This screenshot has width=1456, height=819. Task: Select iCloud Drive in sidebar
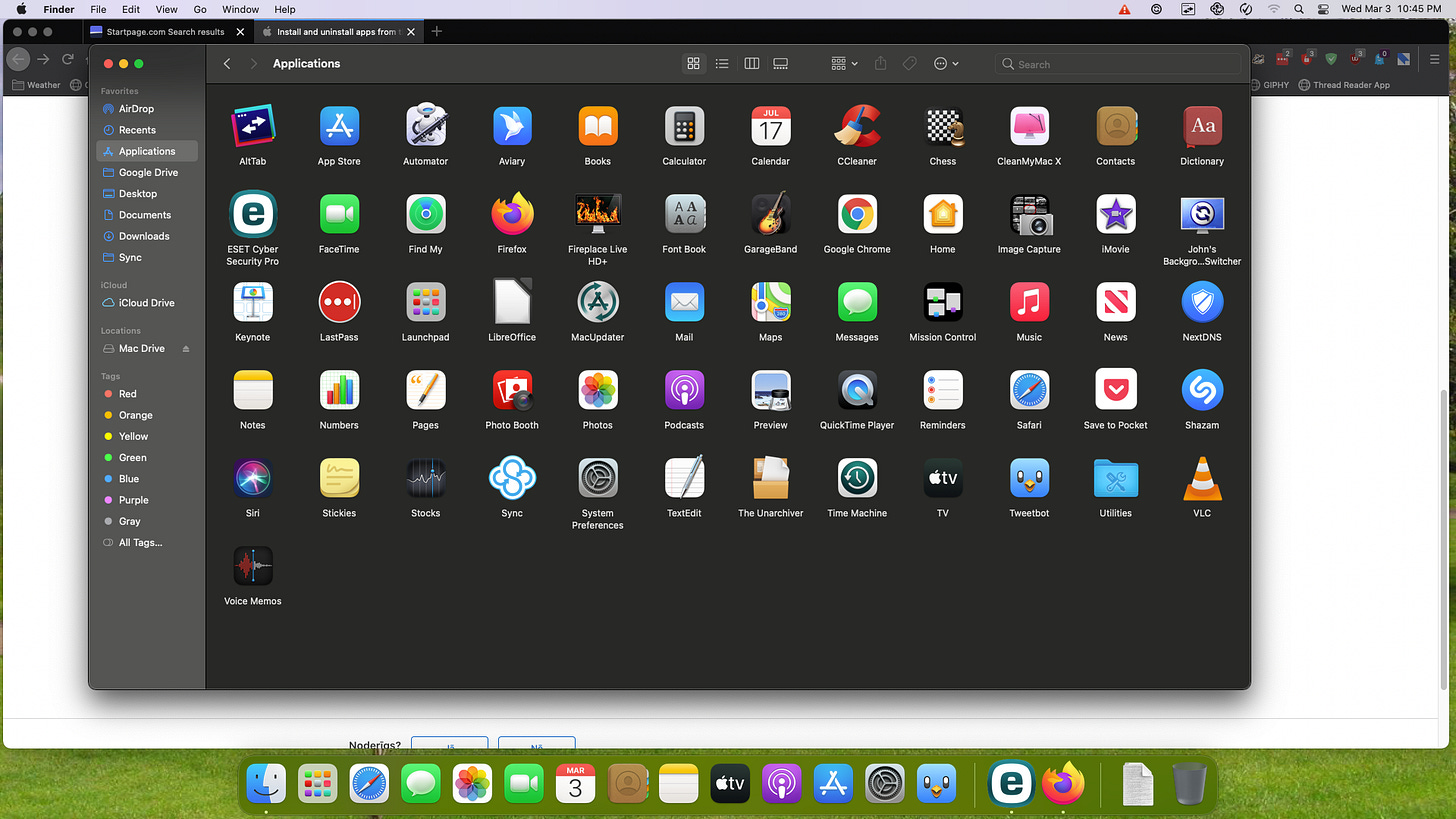point(147,303)
